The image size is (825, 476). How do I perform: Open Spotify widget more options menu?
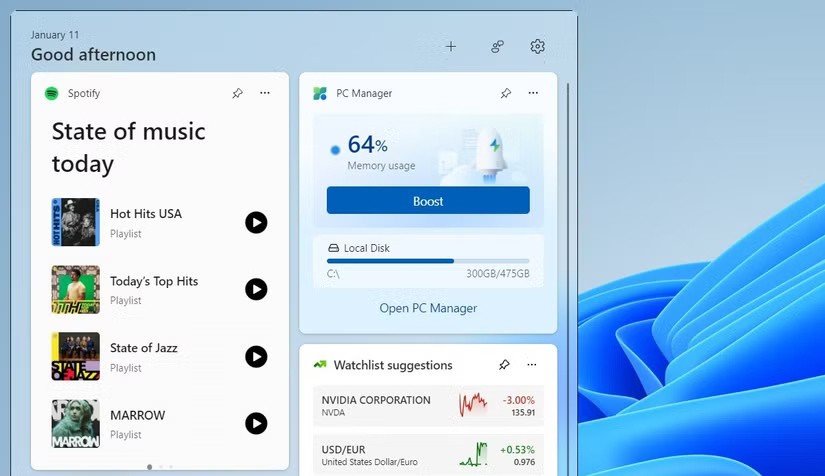265,93
